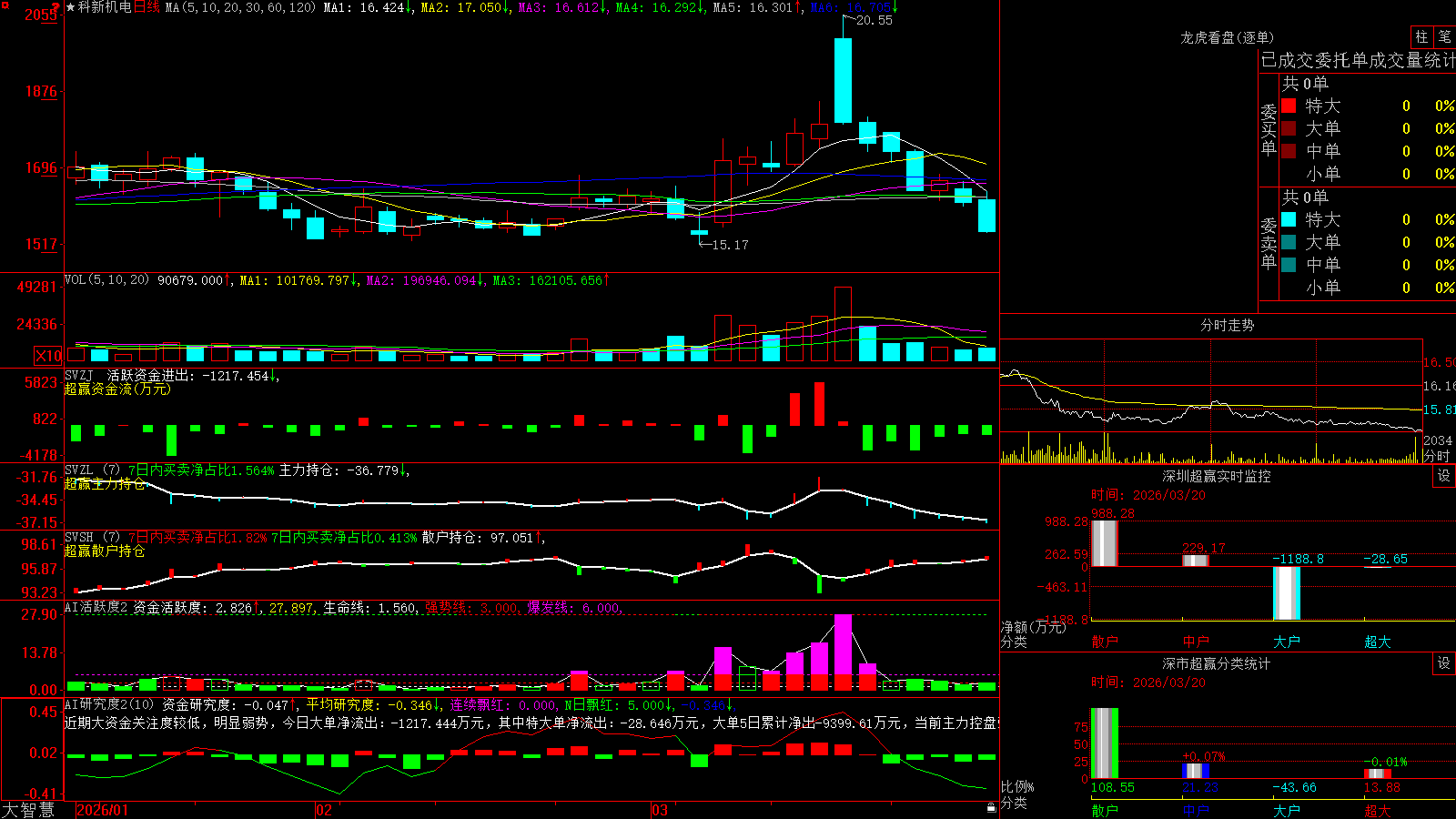Click the red question mark icon
Screen dimensions: 1456x819
pyautogui.click(x=56, y=8)
